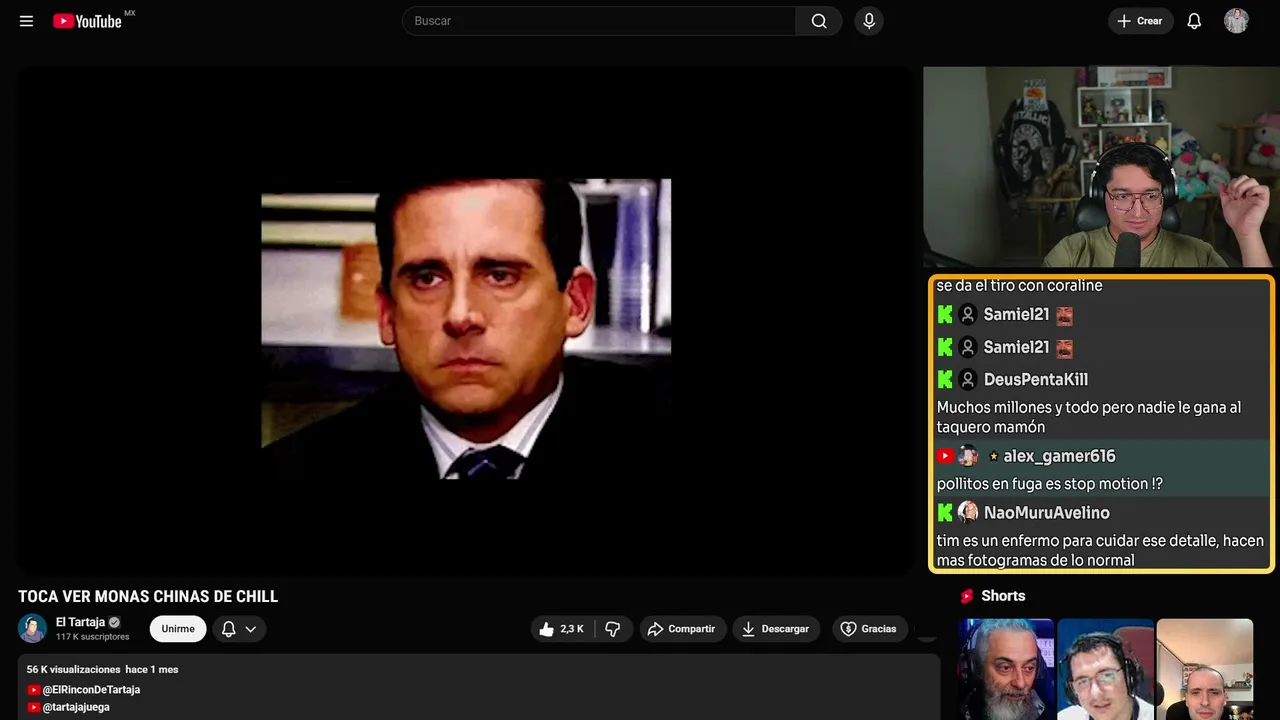Click the '117 K suscriptores' count
Screen dimensions: 1280x720
point(93,637)
